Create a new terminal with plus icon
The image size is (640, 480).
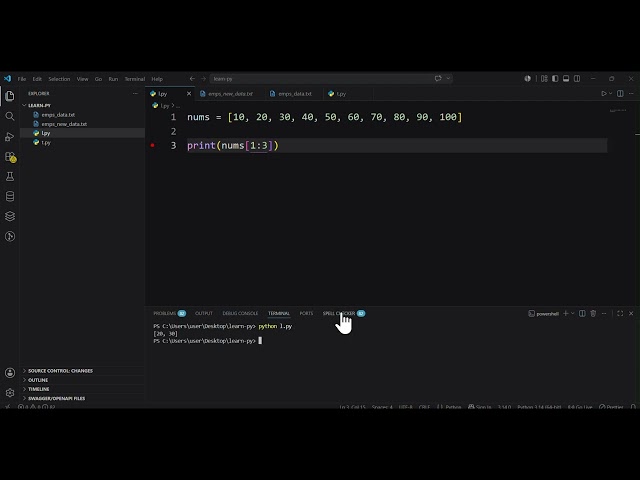pyautogui.click(x=566, y=313)
